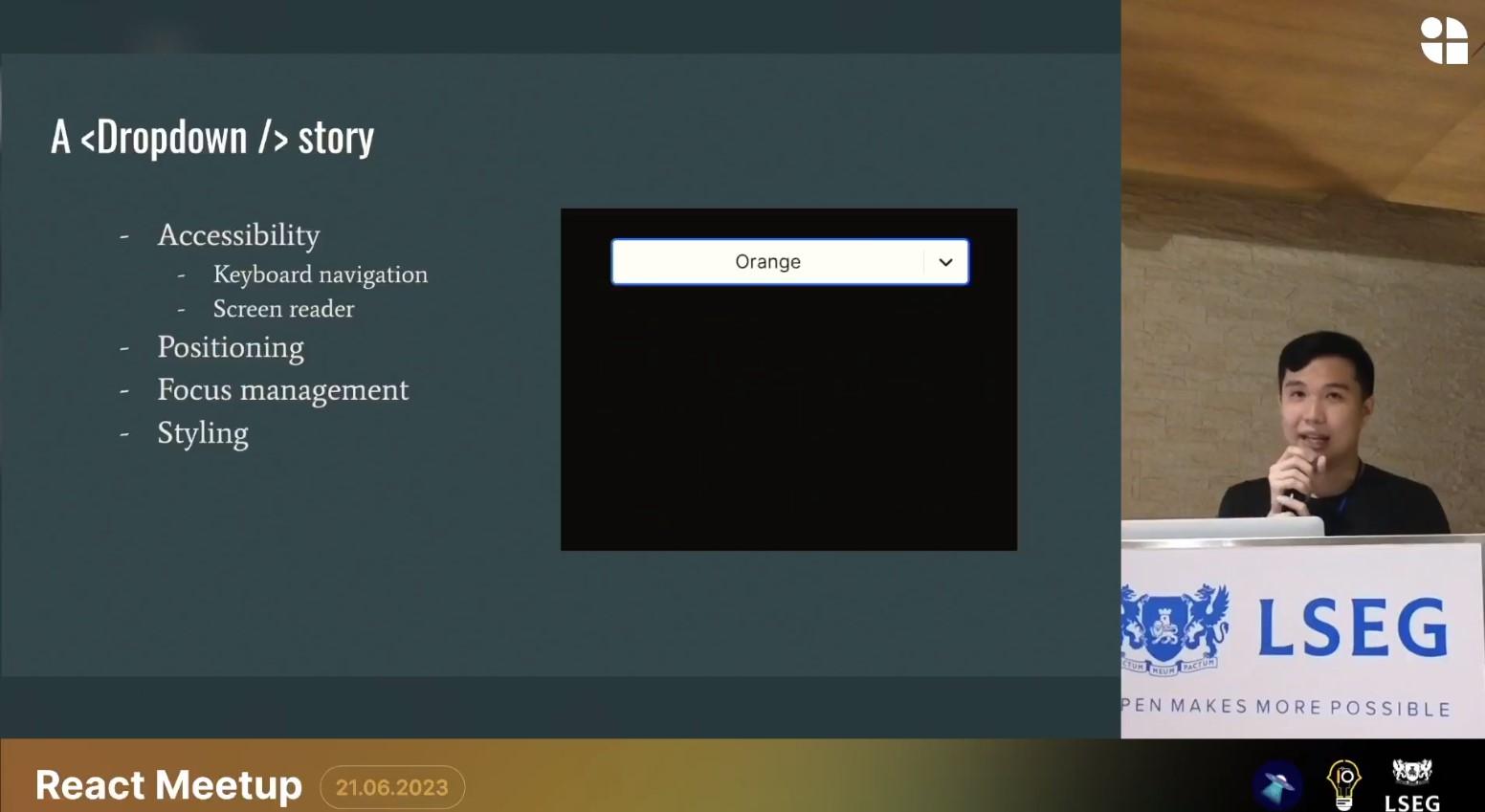Click the React Meetup title
The width and height of the screenshot is (1485, 812).
click(168, 785)
